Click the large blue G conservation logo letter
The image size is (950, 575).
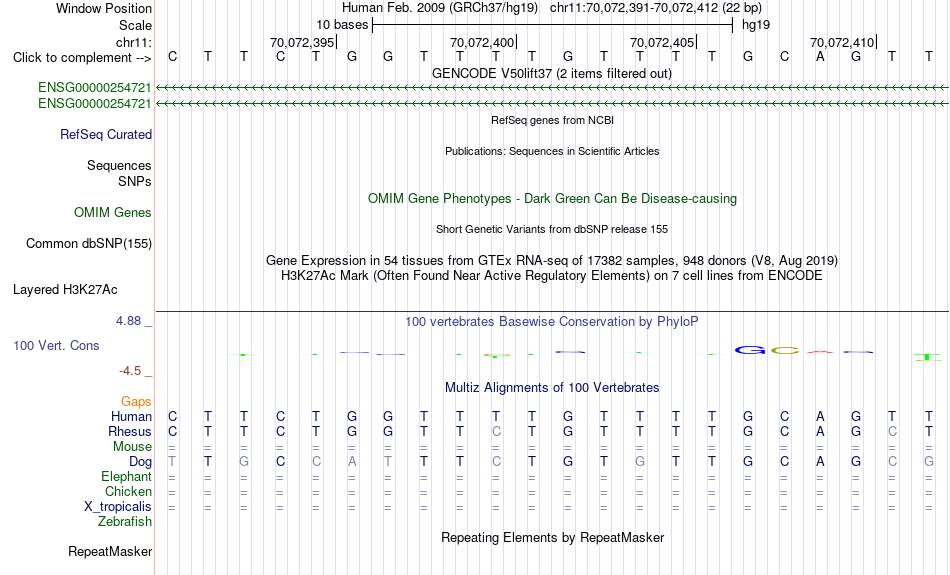coord(749,350)
